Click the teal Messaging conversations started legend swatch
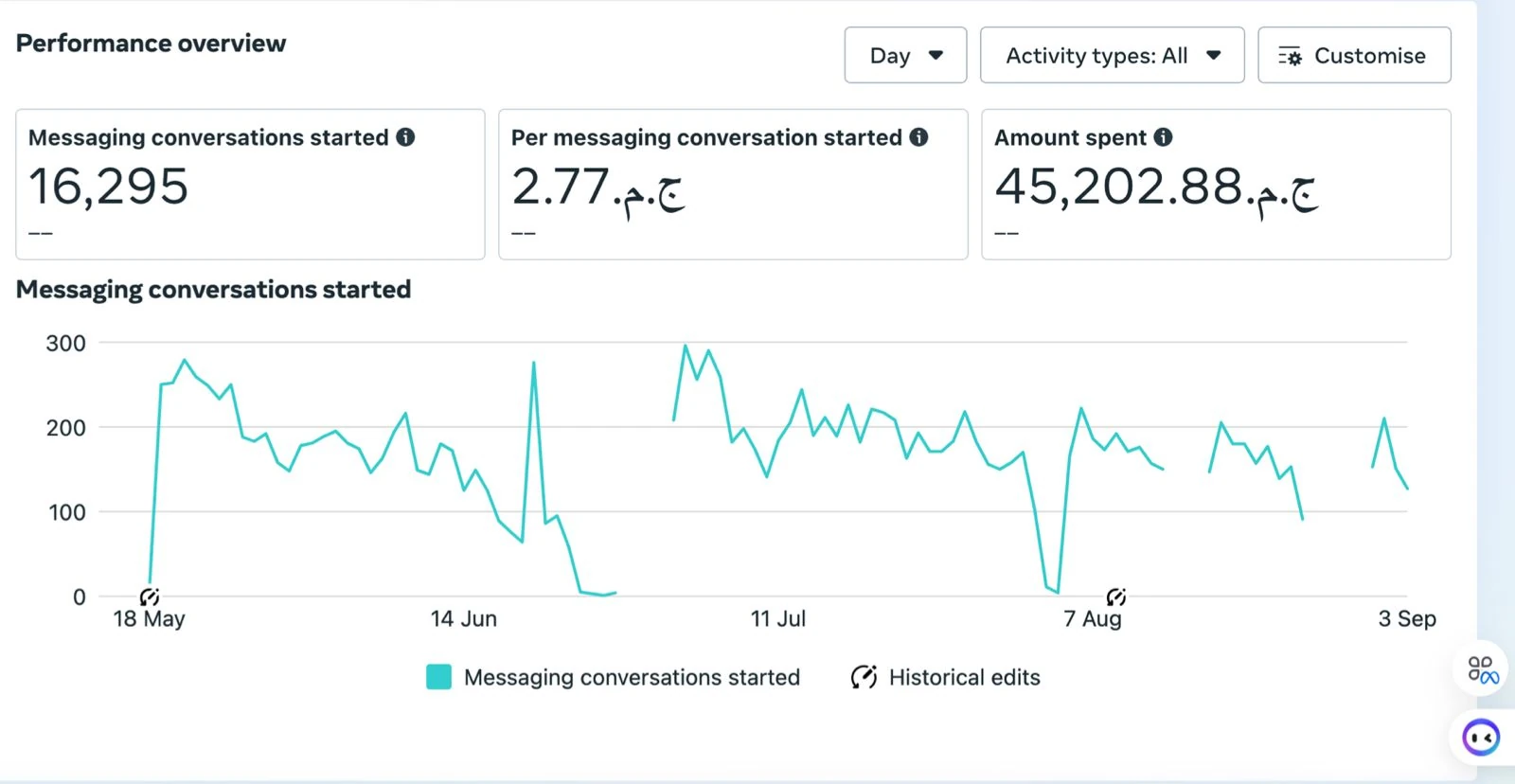 pos(438,677)
